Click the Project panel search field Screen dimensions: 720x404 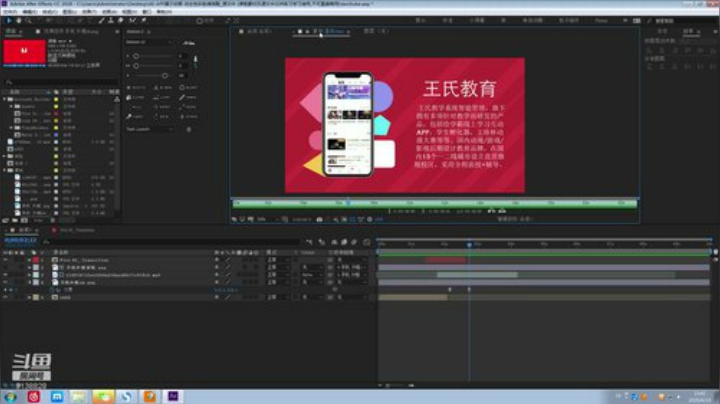pyautogui.click(x=60, y=82)
